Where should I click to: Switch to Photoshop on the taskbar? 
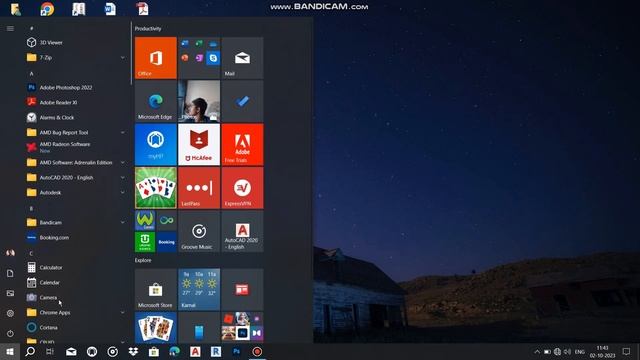pos(237,351)
